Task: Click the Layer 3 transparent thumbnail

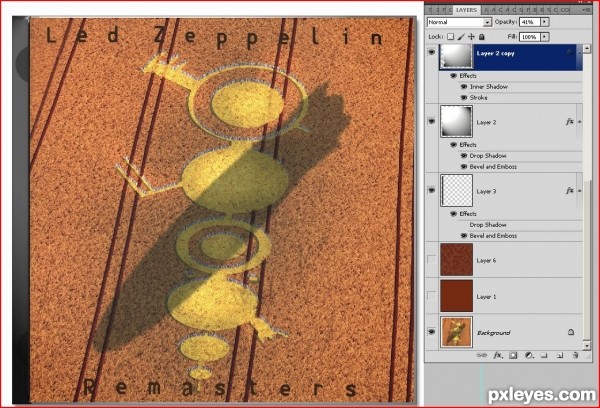Action: 457,190
